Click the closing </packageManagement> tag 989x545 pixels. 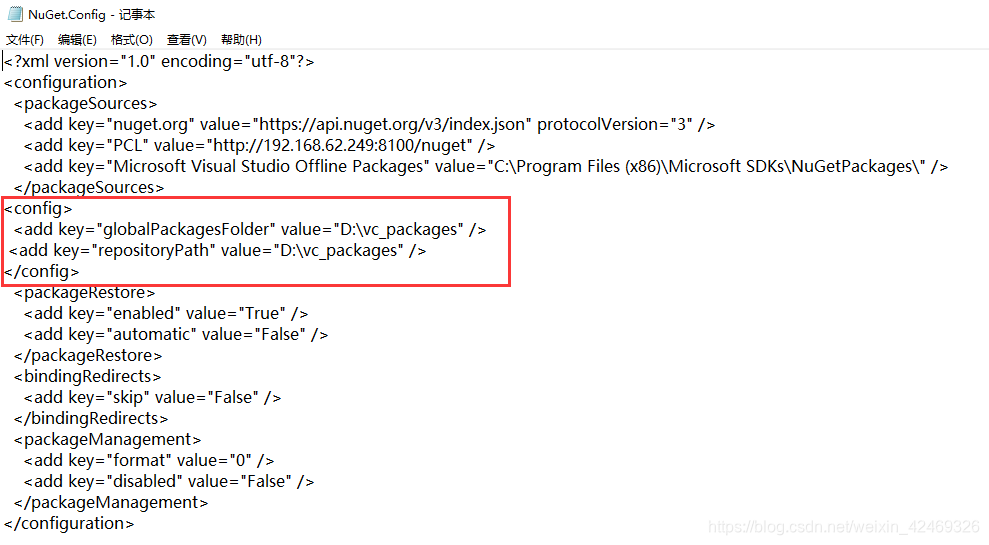pos(111,503)
